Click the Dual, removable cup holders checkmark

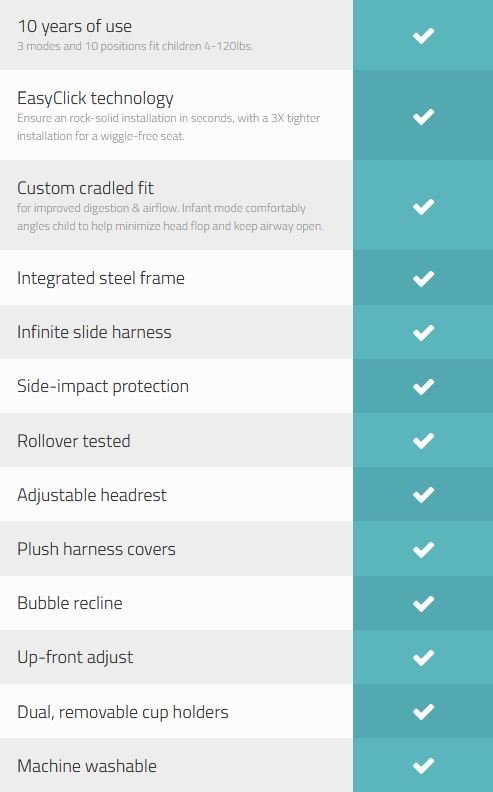click(423, 711)
